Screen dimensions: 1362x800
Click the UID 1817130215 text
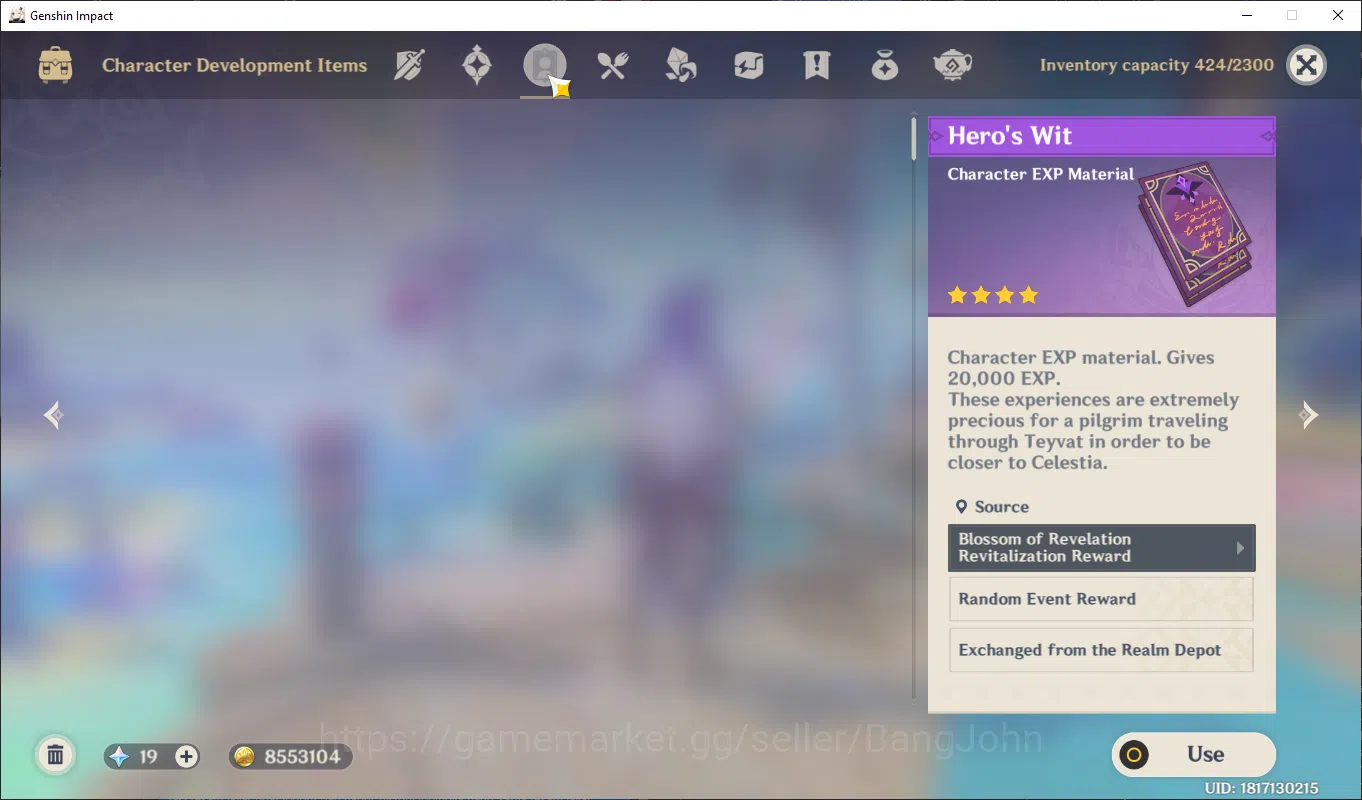[1261, 789]
